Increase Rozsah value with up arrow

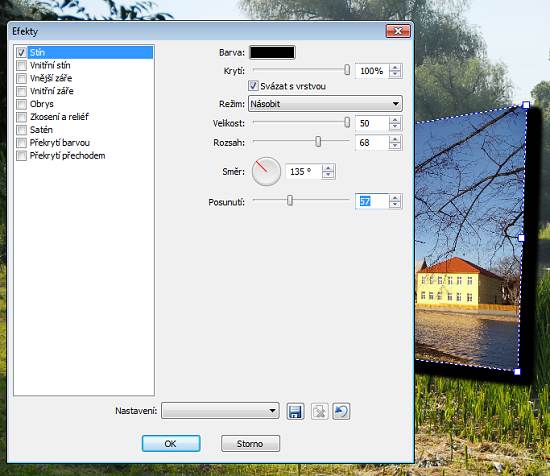395,140
